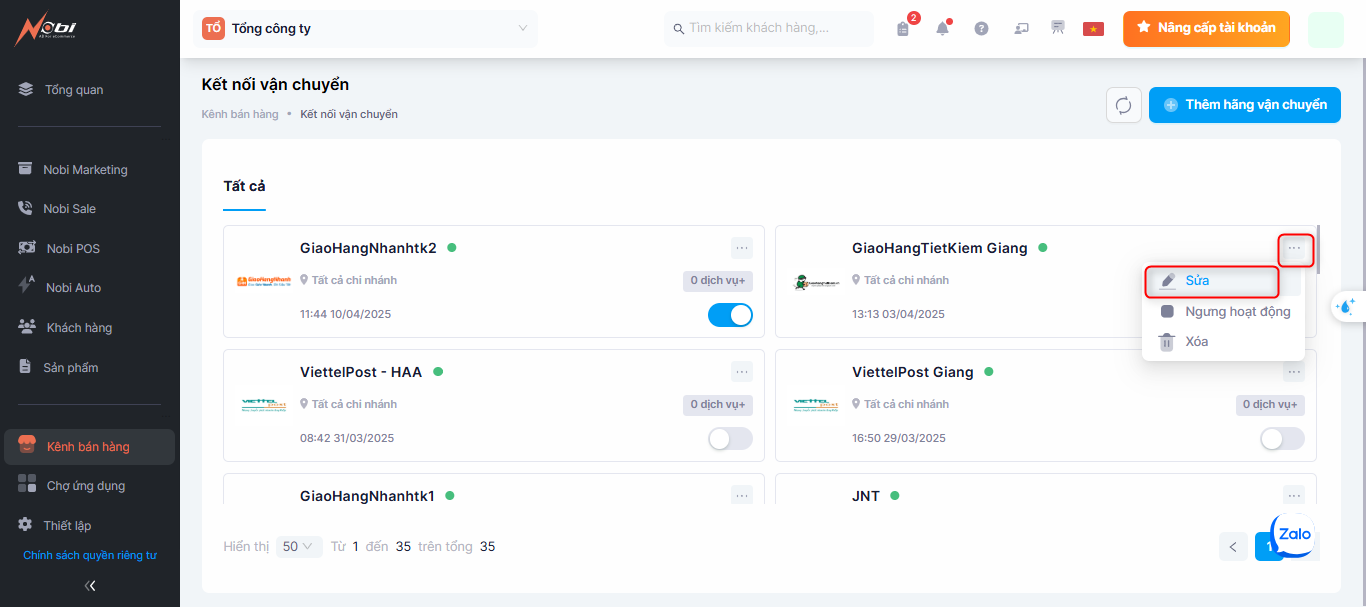The width and height of the screenshot is (1366, 607).
Task: Open the Tổng công ty branch dropdown
Action: tap(365, 29)
